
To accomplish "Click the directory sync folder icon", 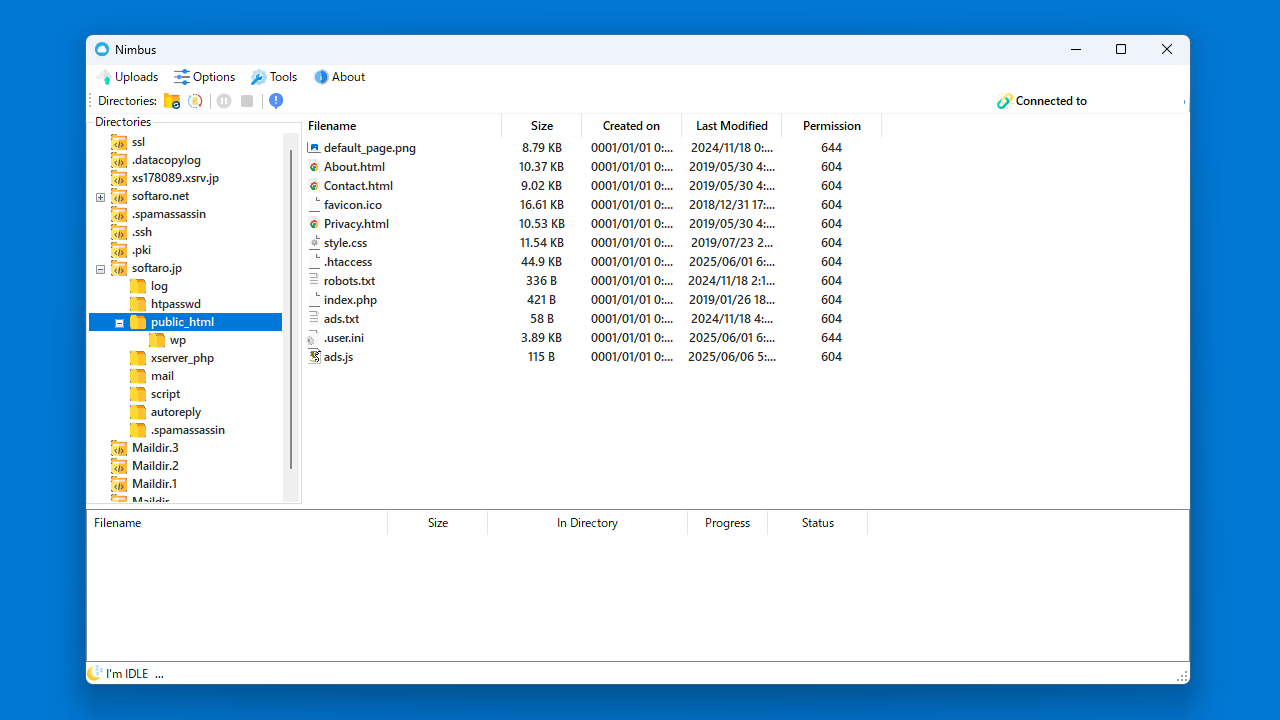I will click(172, 101).
